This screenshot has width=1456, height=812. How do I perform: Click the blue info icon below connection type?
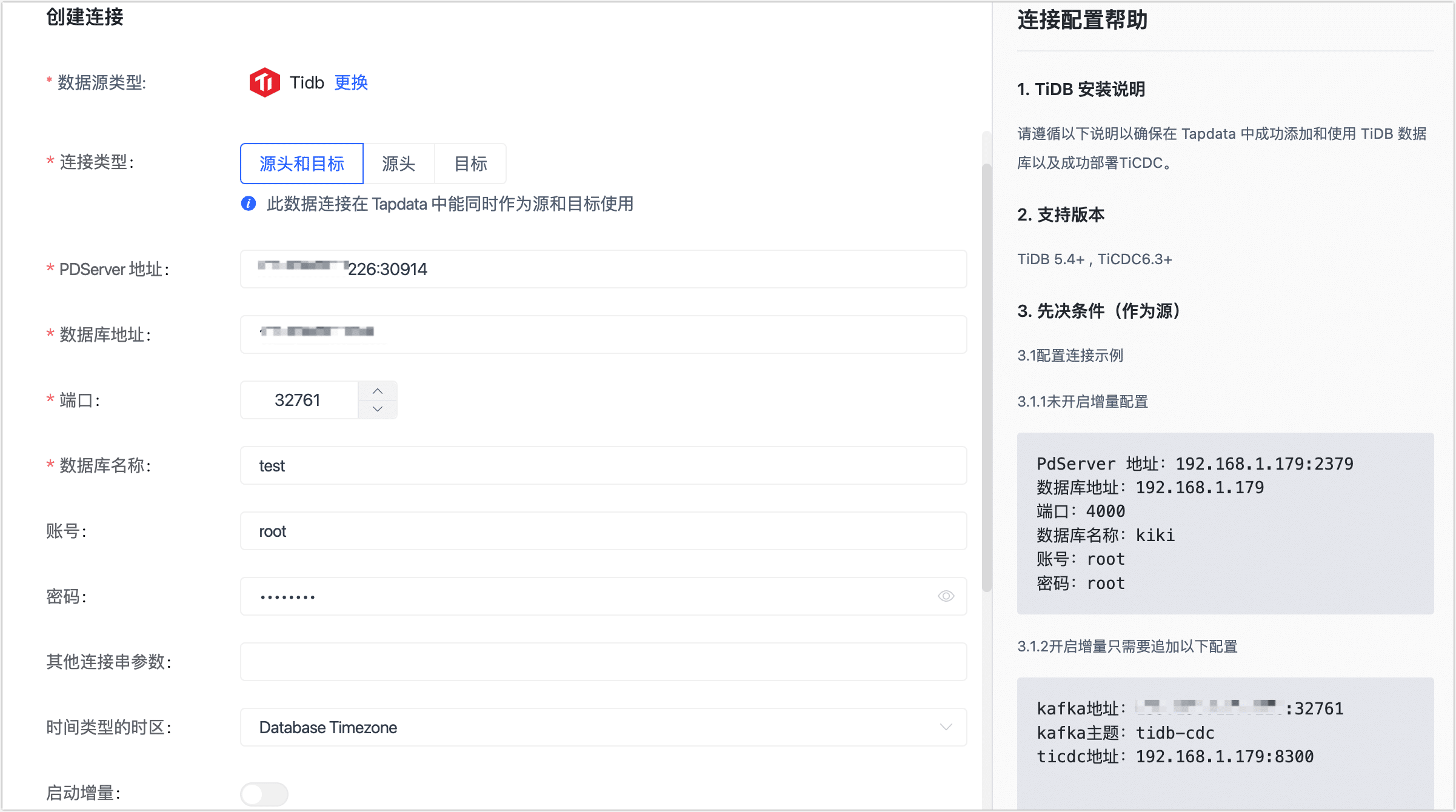tap(249, 204)
